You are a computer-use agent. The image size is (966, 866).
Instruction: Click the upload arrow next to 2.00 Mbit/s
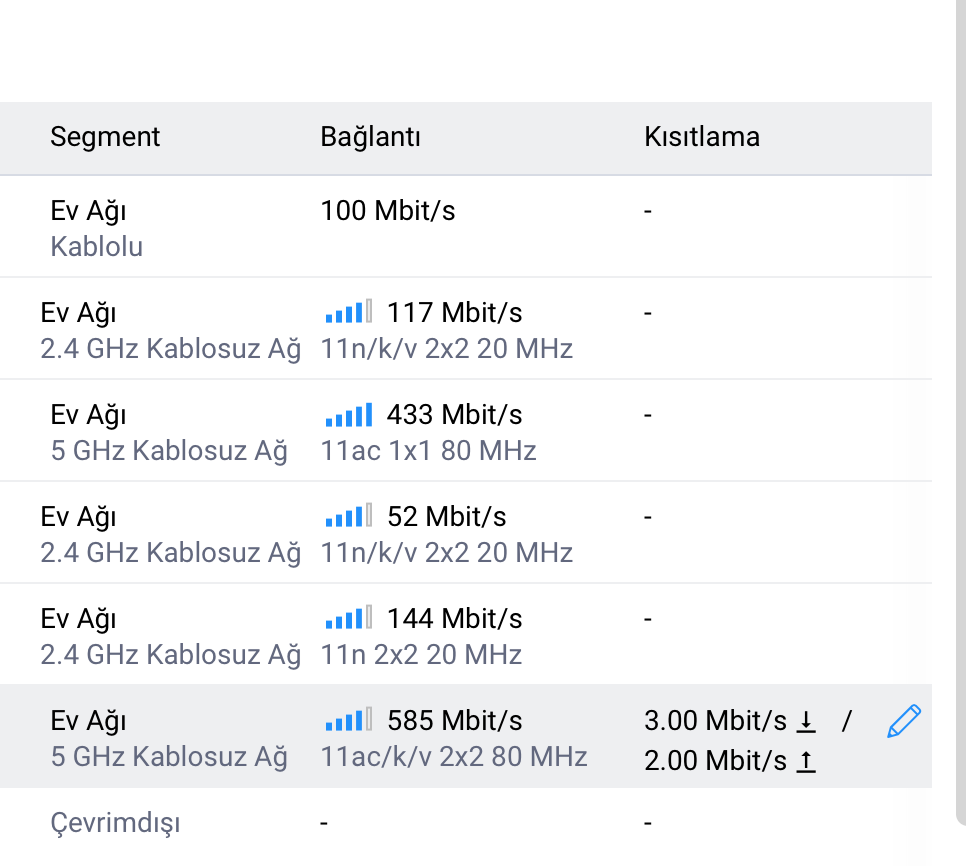806,761
